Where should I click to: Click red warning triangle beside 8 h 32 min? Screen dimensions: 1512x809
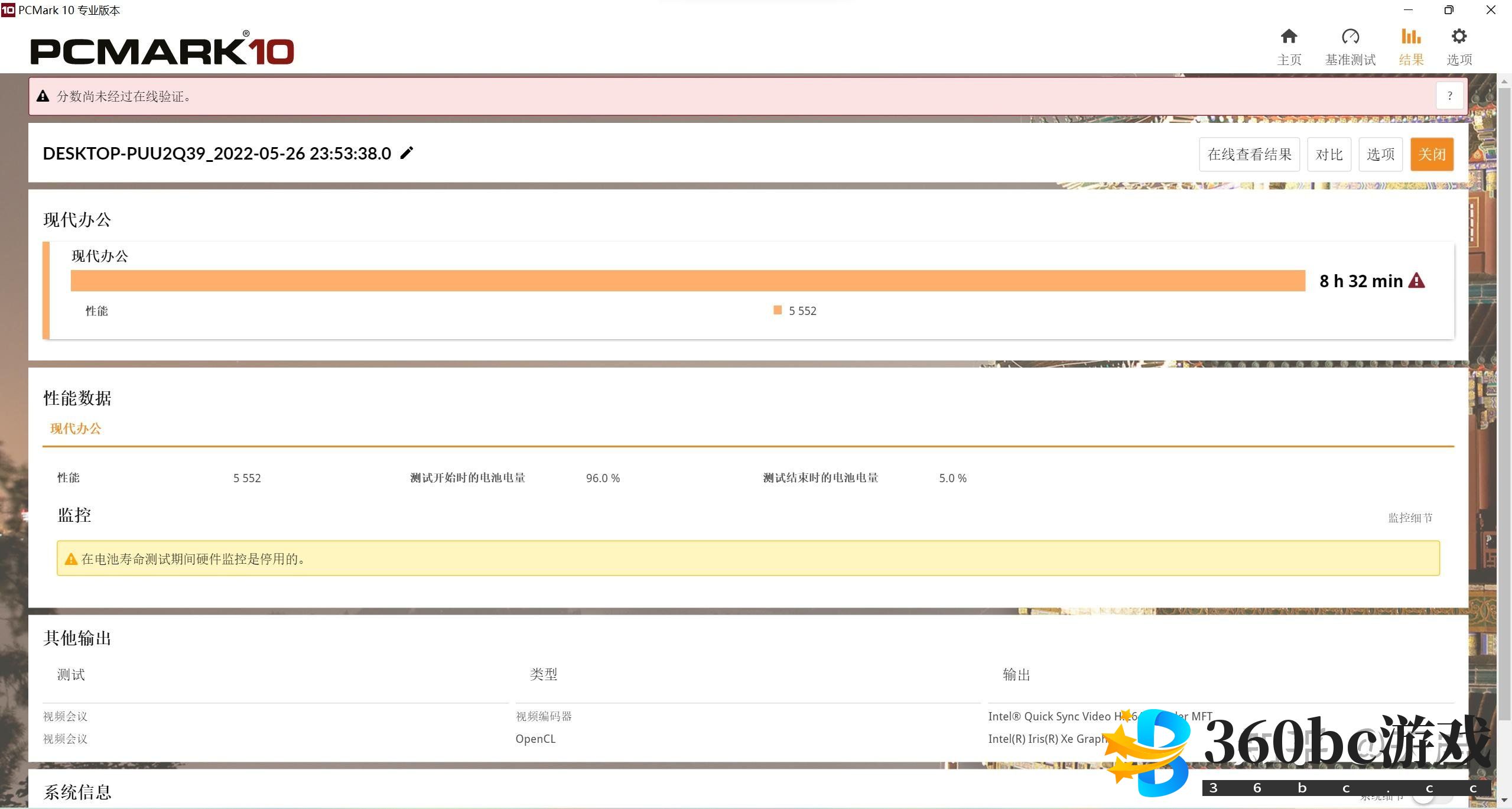point(1416,281)
